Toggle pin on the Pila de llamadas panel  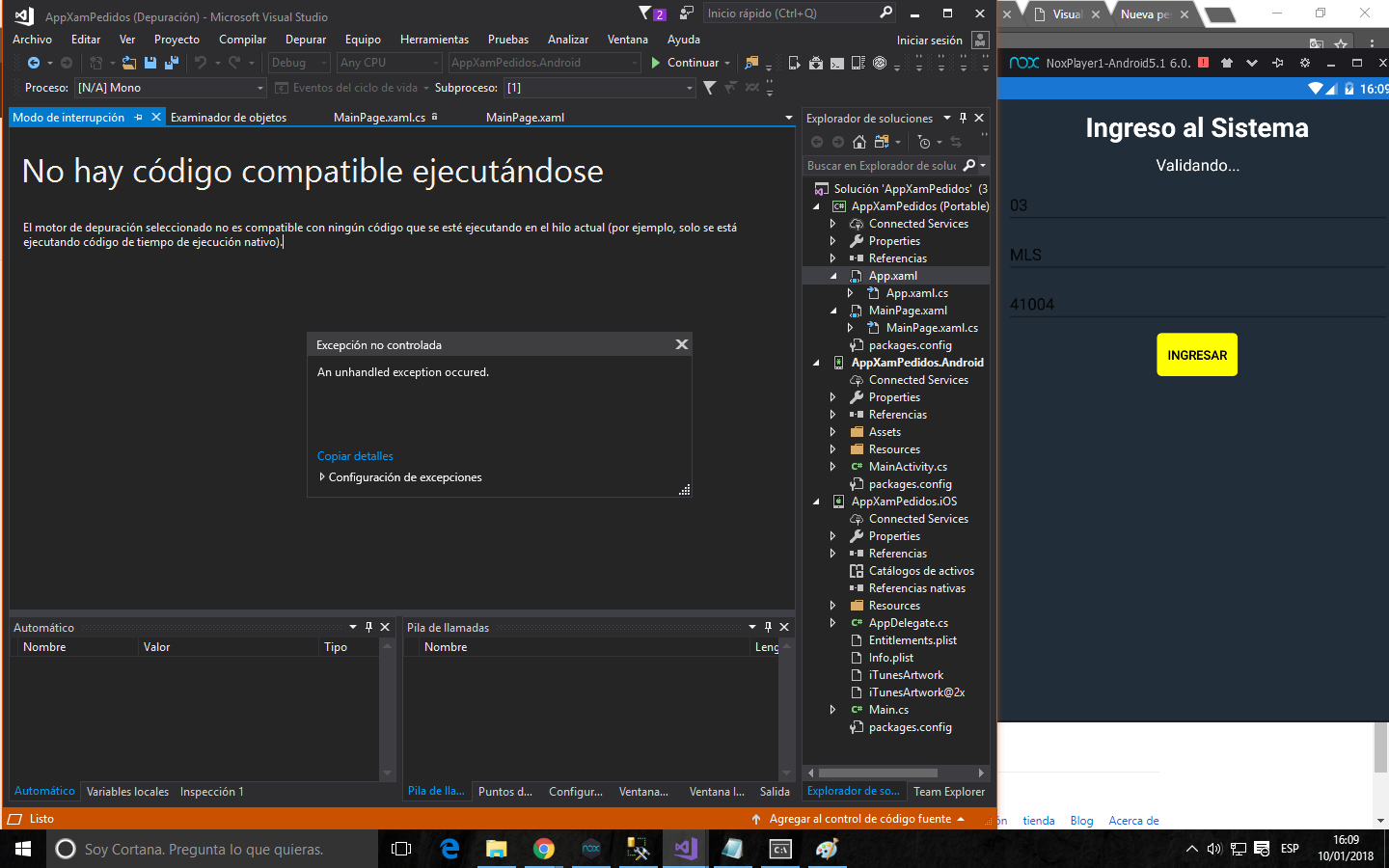pos(768,627)
